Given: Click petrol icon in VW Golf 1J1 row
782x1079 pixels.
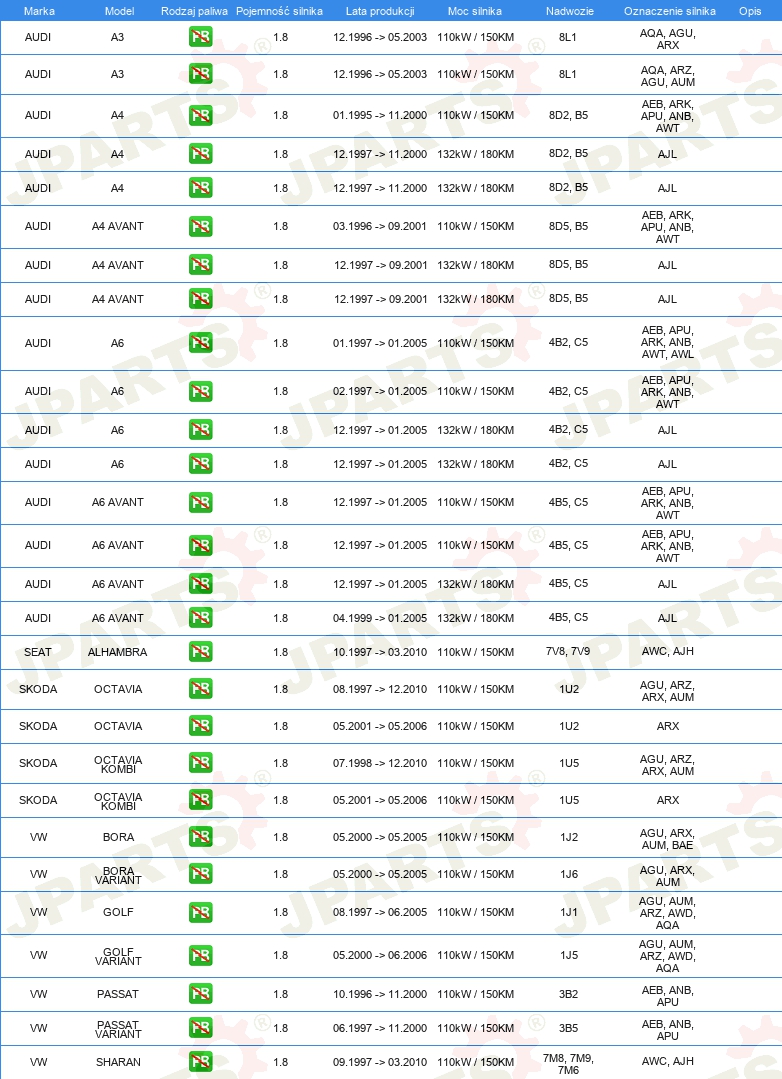Looking at the screenshot, I should coord(200,912).
